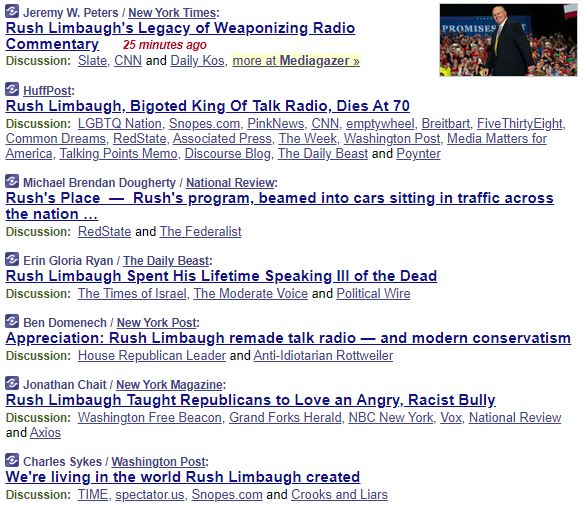
Task: Click permalink icon beside Charles Sykes
Action: 12,461
